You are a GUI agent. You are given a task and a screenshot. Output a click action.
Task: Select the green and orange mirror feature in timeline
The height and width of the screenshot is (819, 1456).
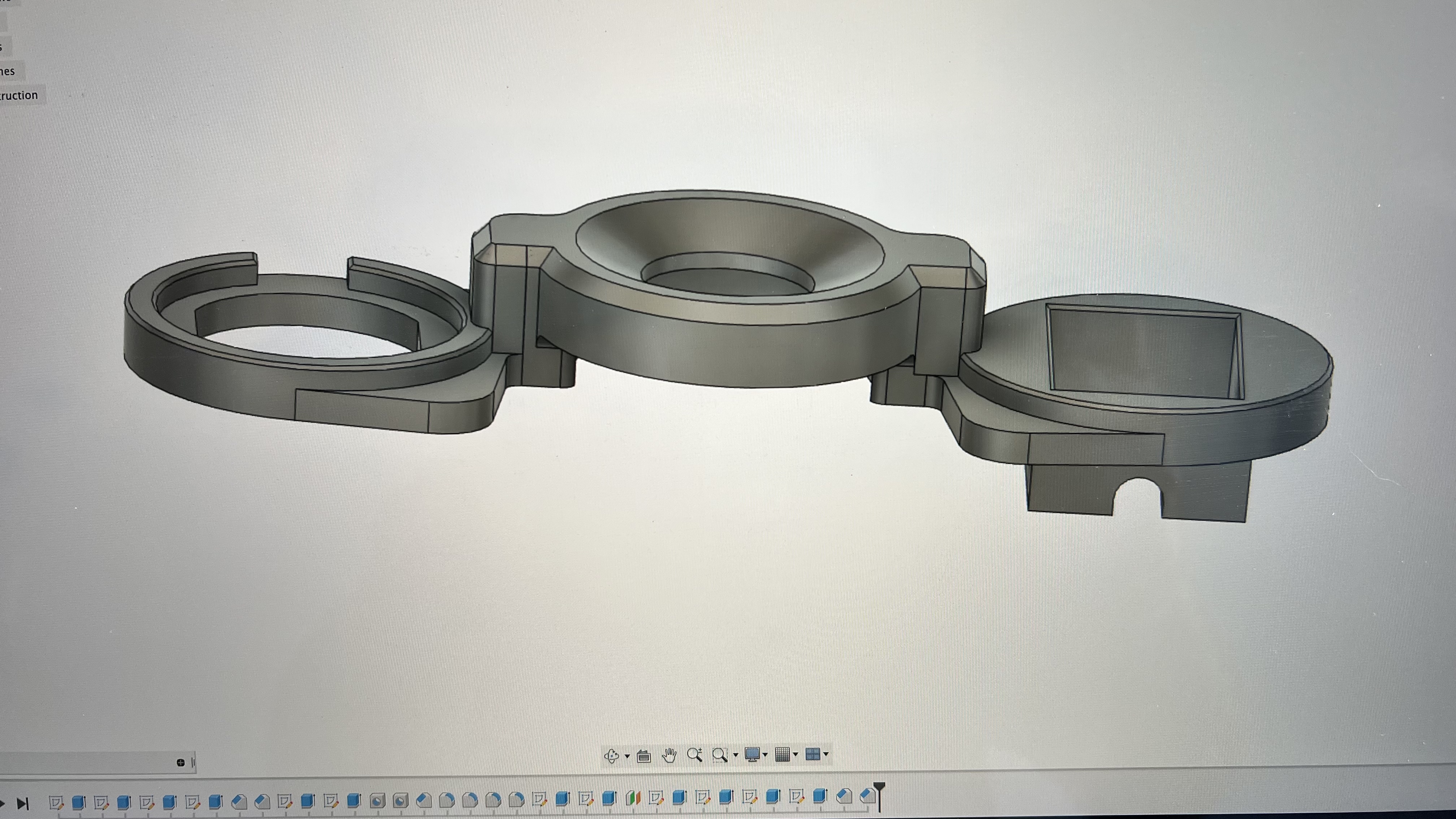coord(634,798)
